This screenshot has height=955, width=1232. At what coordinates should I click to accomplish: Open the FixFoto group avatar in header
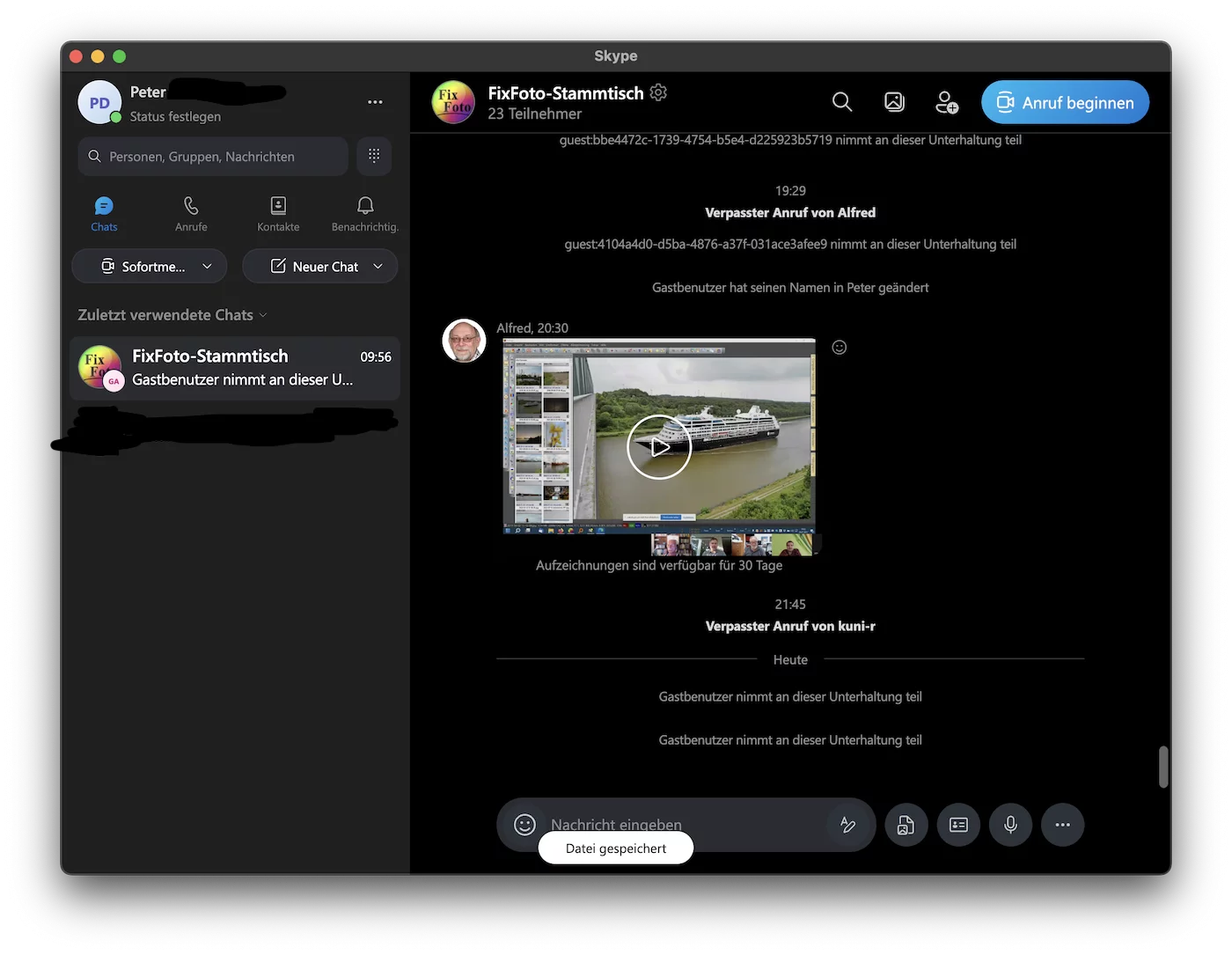(453, 102)
